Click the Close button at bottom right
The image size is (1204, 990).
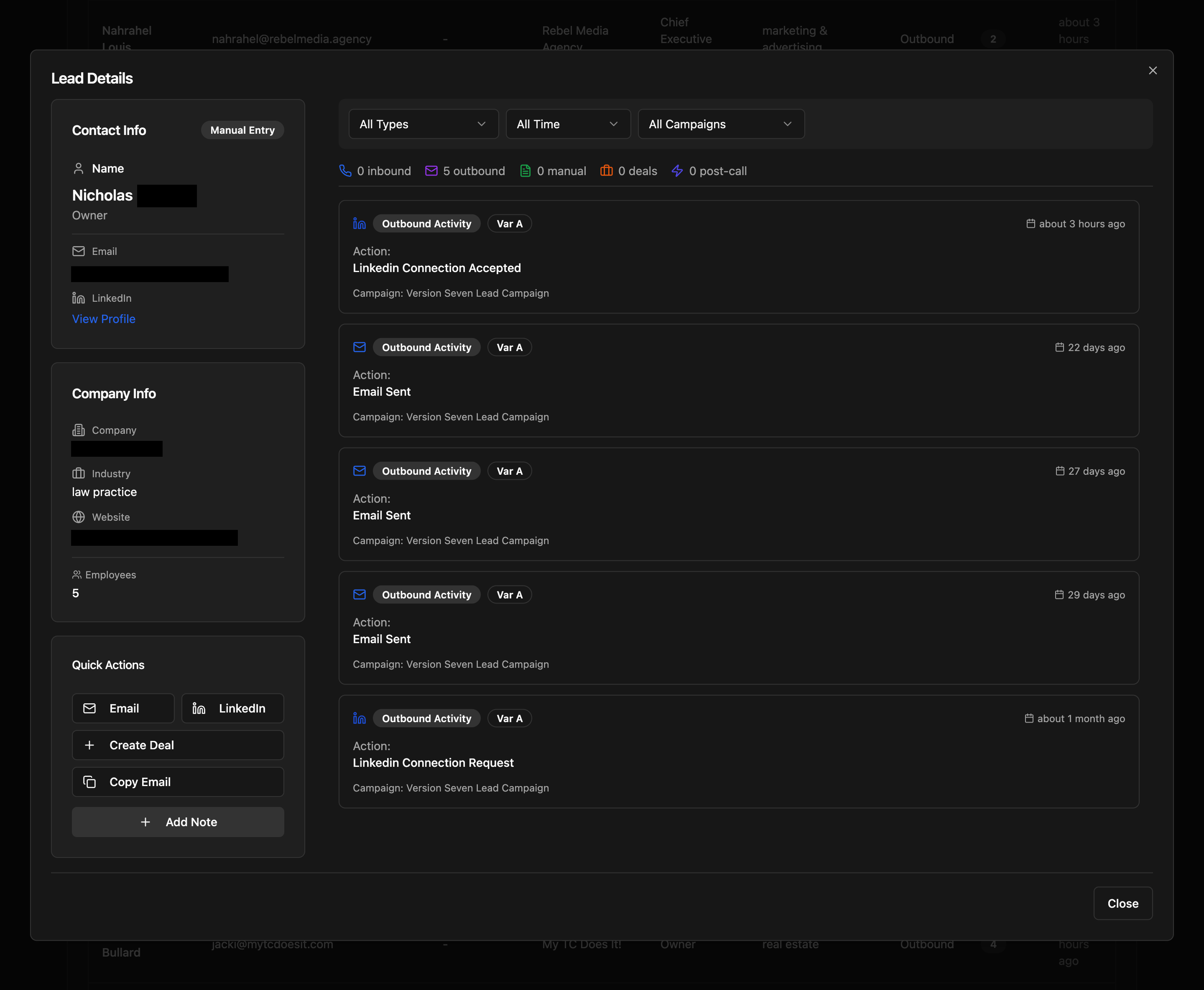pyautogui.click(x=1122, y=903)
